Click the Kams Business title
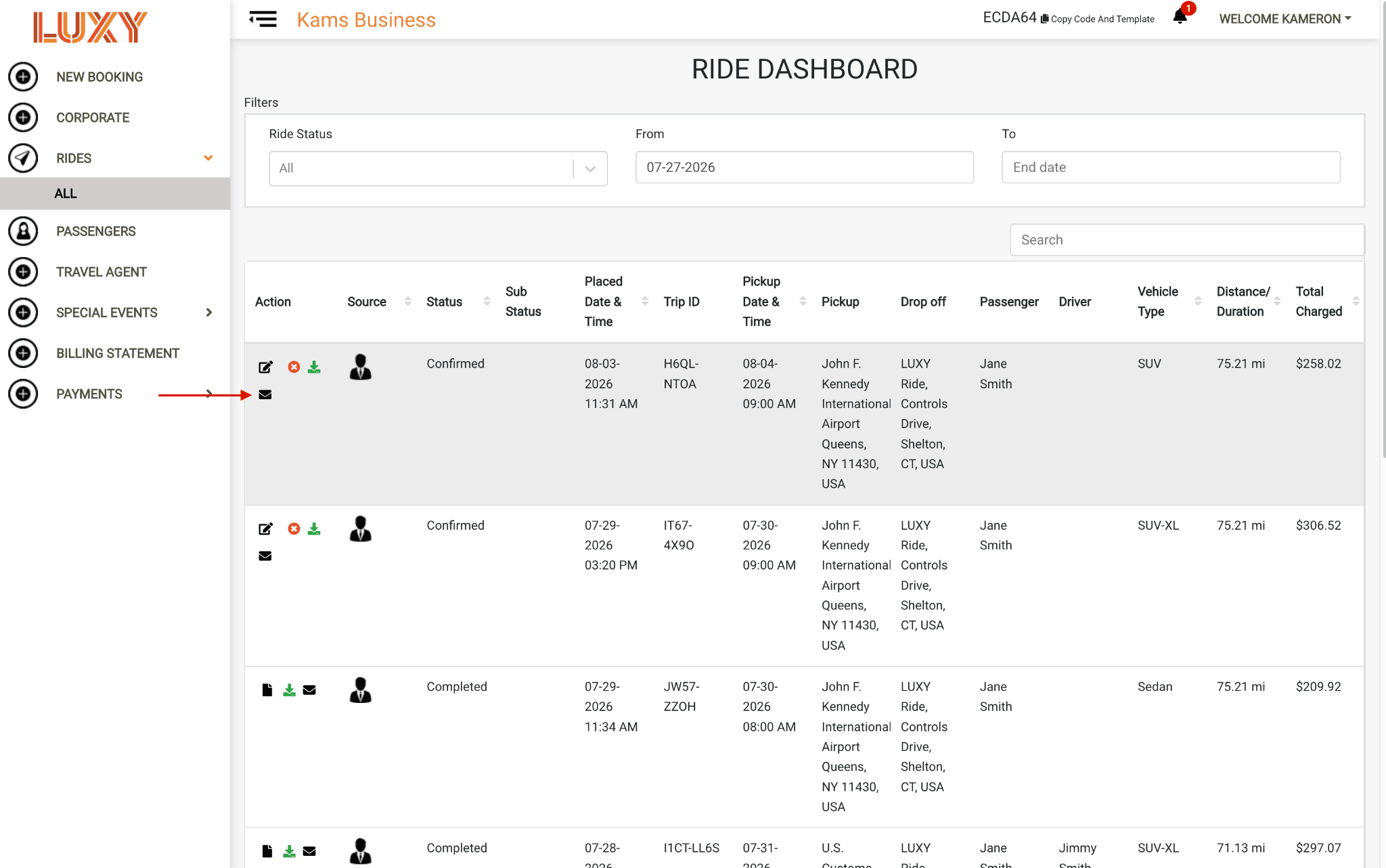 pyautogui.click(x=366, y=20)
